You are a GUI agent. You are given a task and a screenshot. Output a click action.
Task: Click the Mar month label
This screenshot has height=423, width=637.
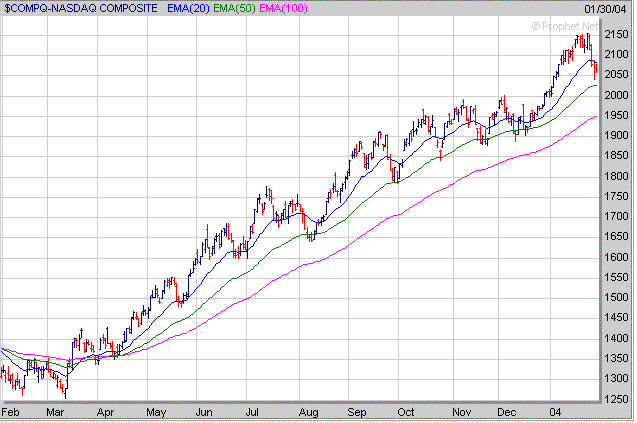(x=55, y=412)
